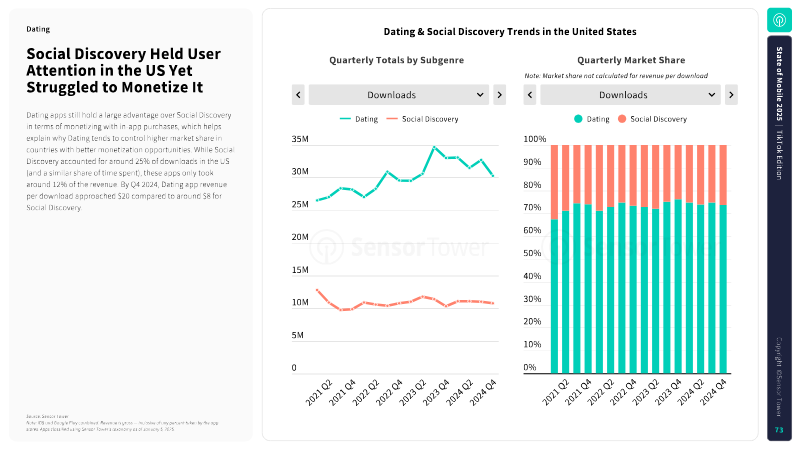
Task: Click the Dating line's peak at 2023 Q4
Action: 435,147
